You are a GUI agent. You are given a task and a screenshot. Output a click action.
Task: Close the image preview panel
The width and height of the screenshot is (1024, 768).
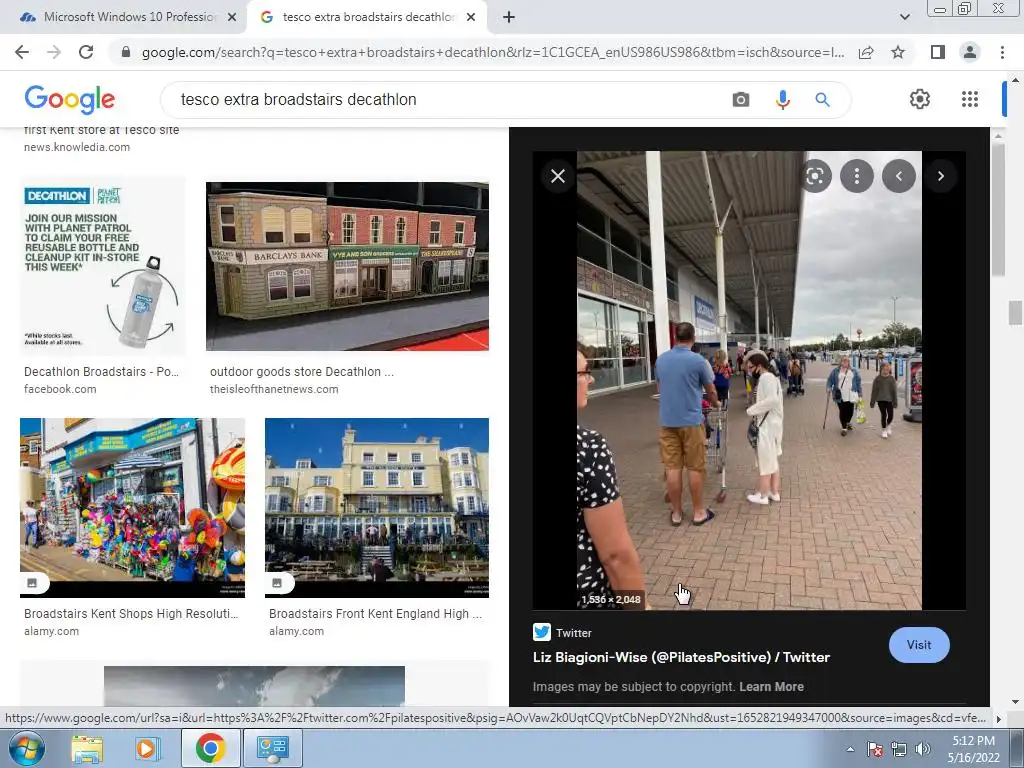pos(558,176)
